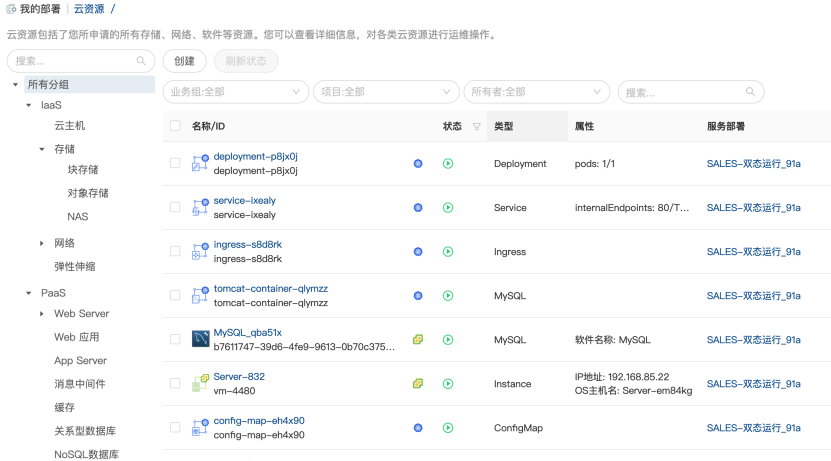Check the MySQL_qba51x row checkbox

coord(175,339)
